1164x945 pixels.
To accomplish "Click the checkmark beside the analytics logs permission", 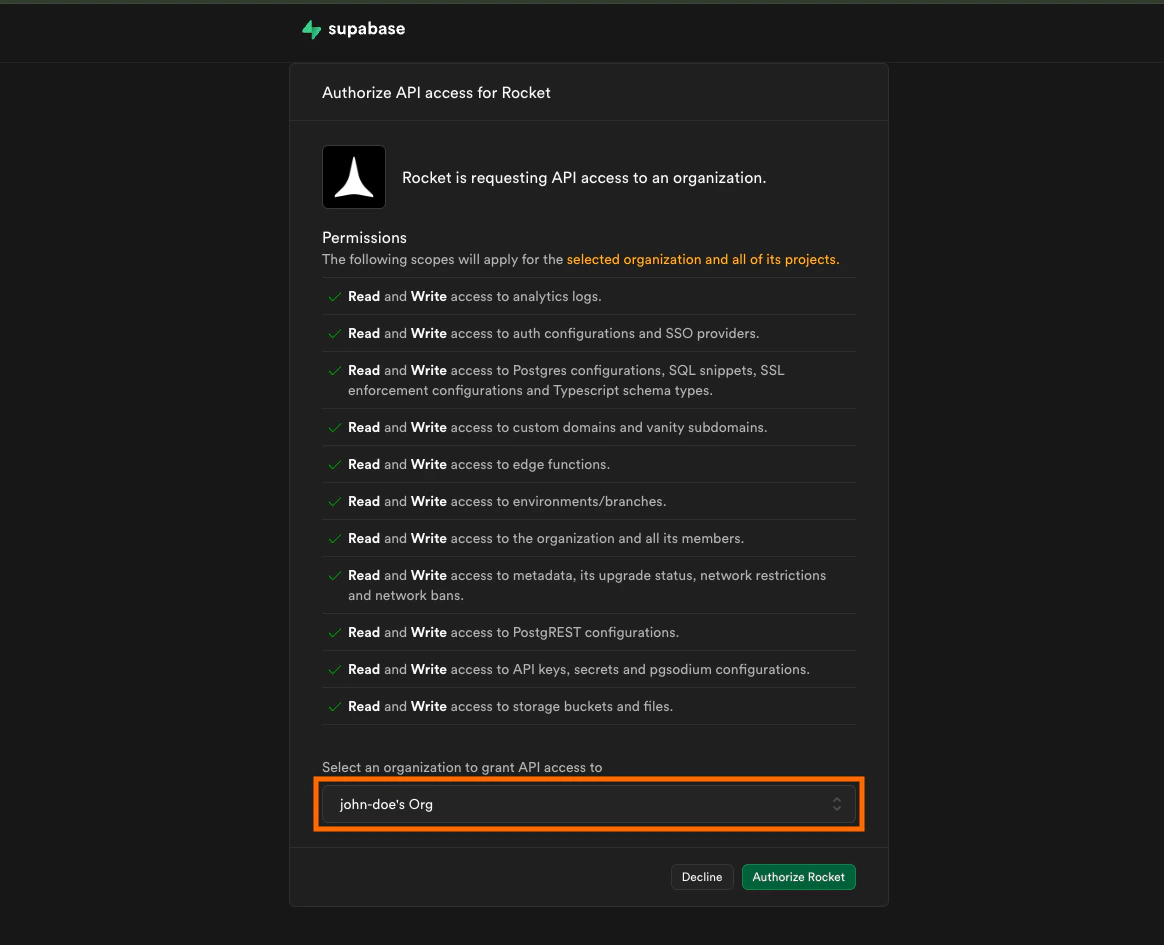I will [335, 296].
